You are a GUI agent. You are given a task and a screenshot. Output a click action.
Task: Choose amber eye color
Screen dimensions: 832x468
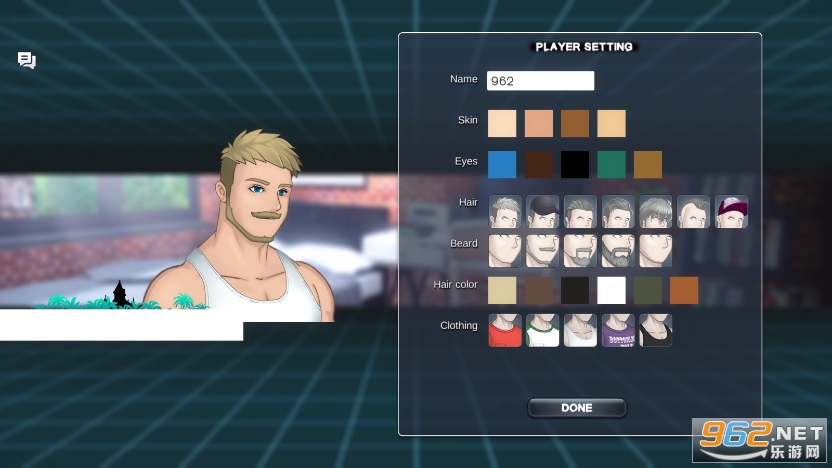pos(648,164)
